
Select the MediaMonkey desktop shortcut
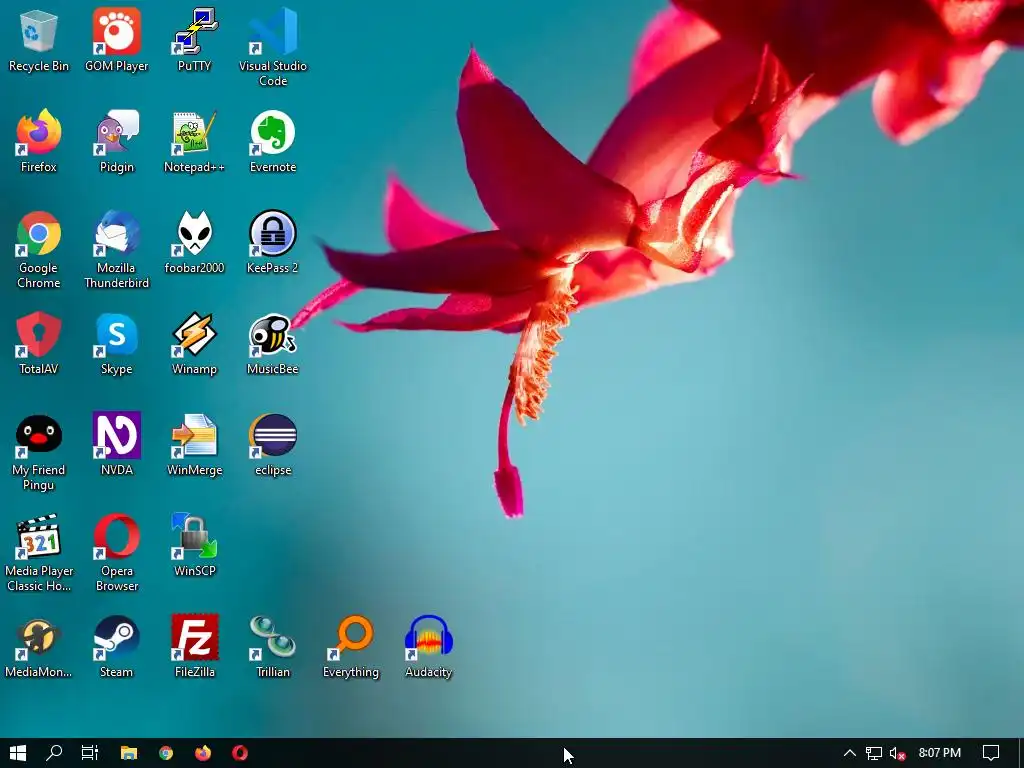click(x=39, y=647)
